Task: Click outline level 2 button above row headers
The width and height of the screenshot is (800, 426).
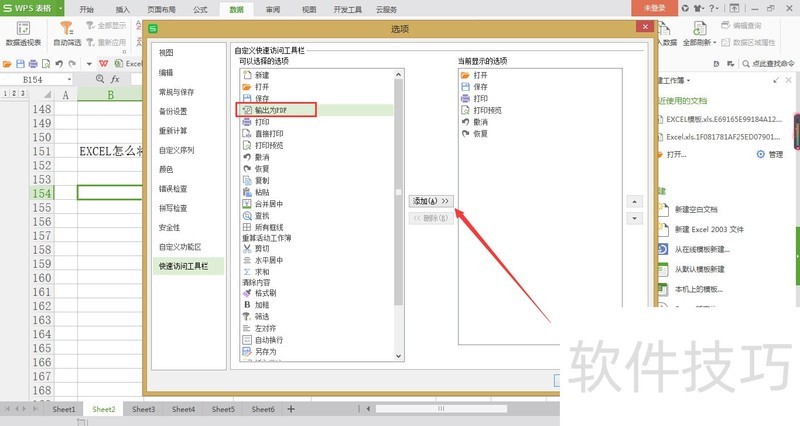Action: [x=14, y=94]
